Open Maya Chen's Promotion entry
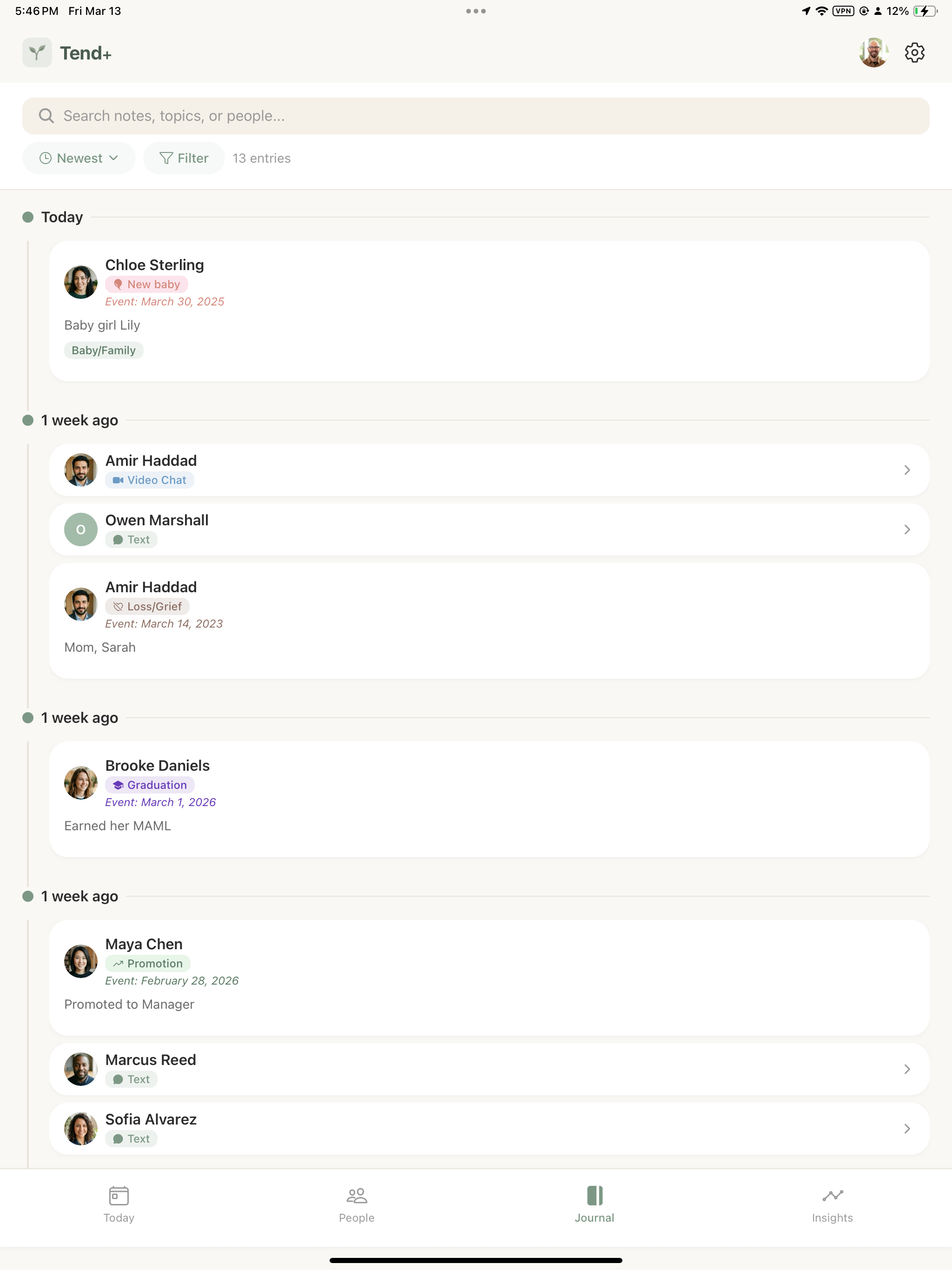952x1270 pixels. [489, 978]
